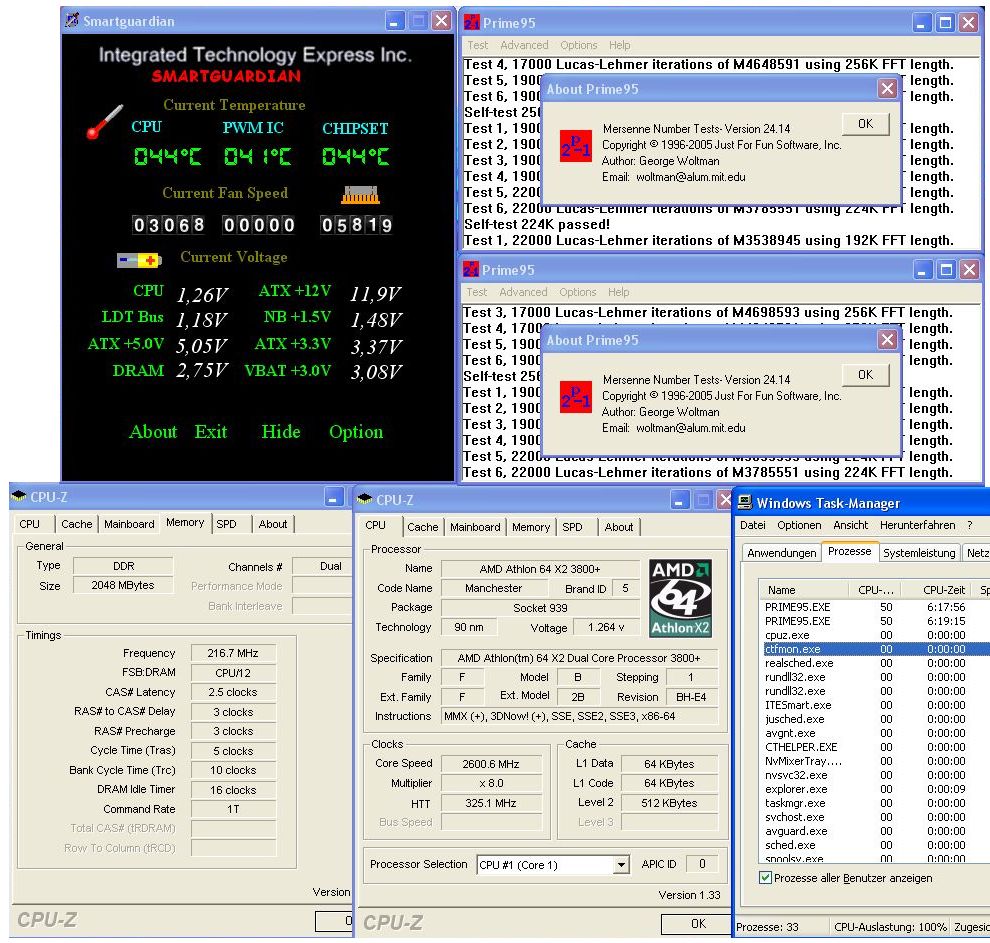Click OK in upper About Prime95 dialog

[x=866, y=124]
